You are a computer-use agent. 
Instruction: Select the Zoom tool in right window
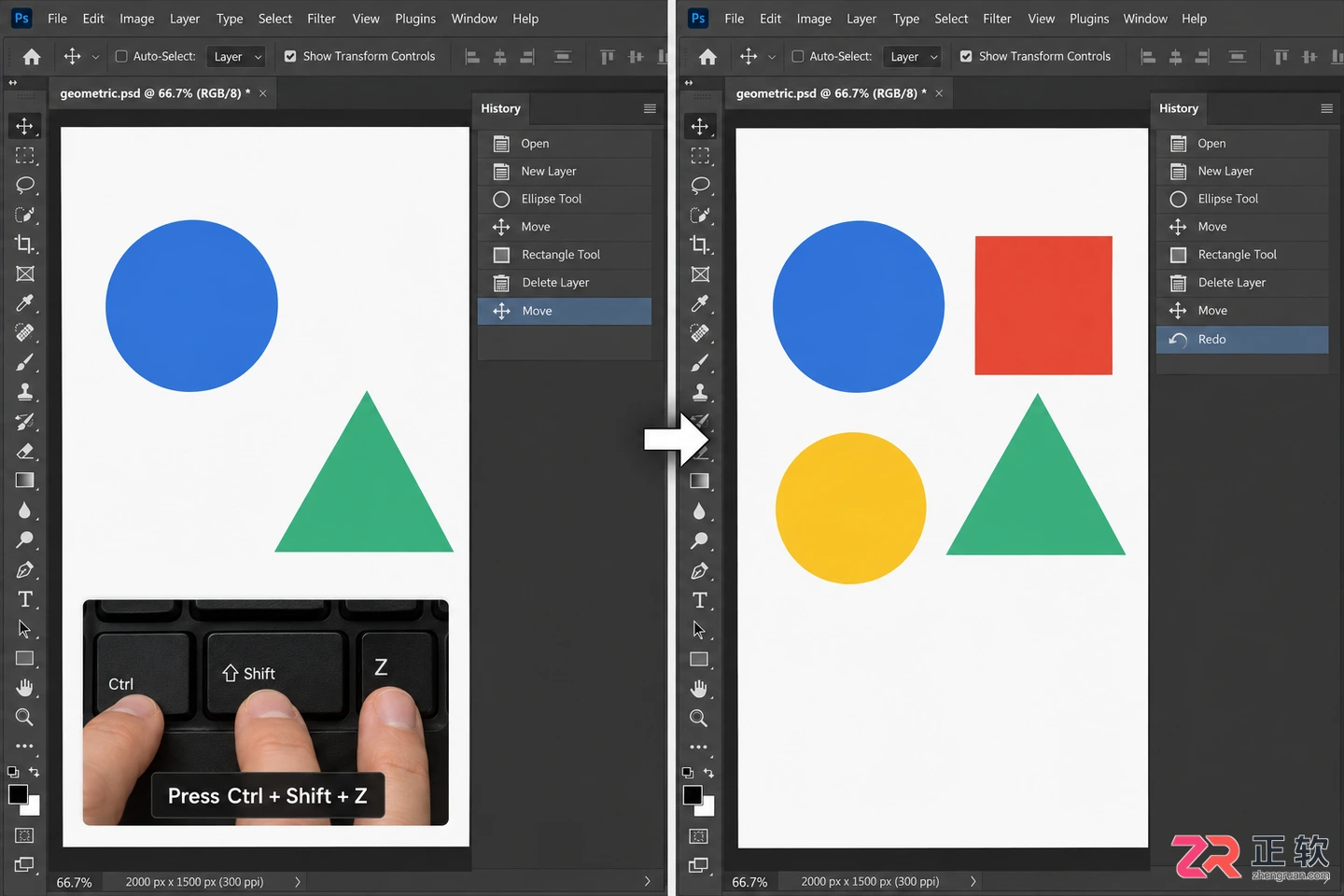pyautogui.click(x=699, y=718)
